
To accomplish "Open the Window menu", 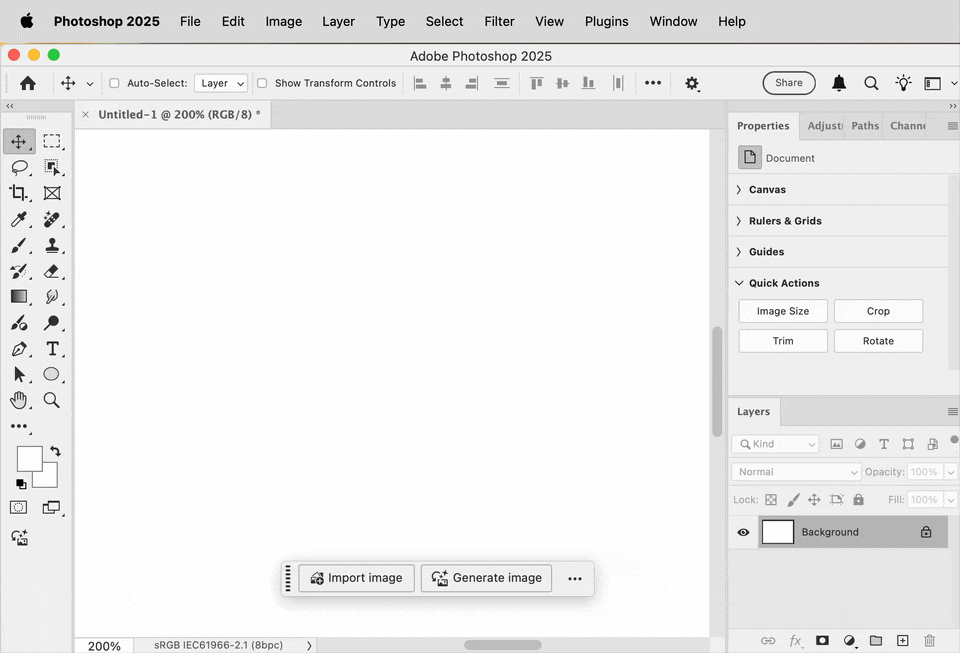I will [x=673, y=21].
